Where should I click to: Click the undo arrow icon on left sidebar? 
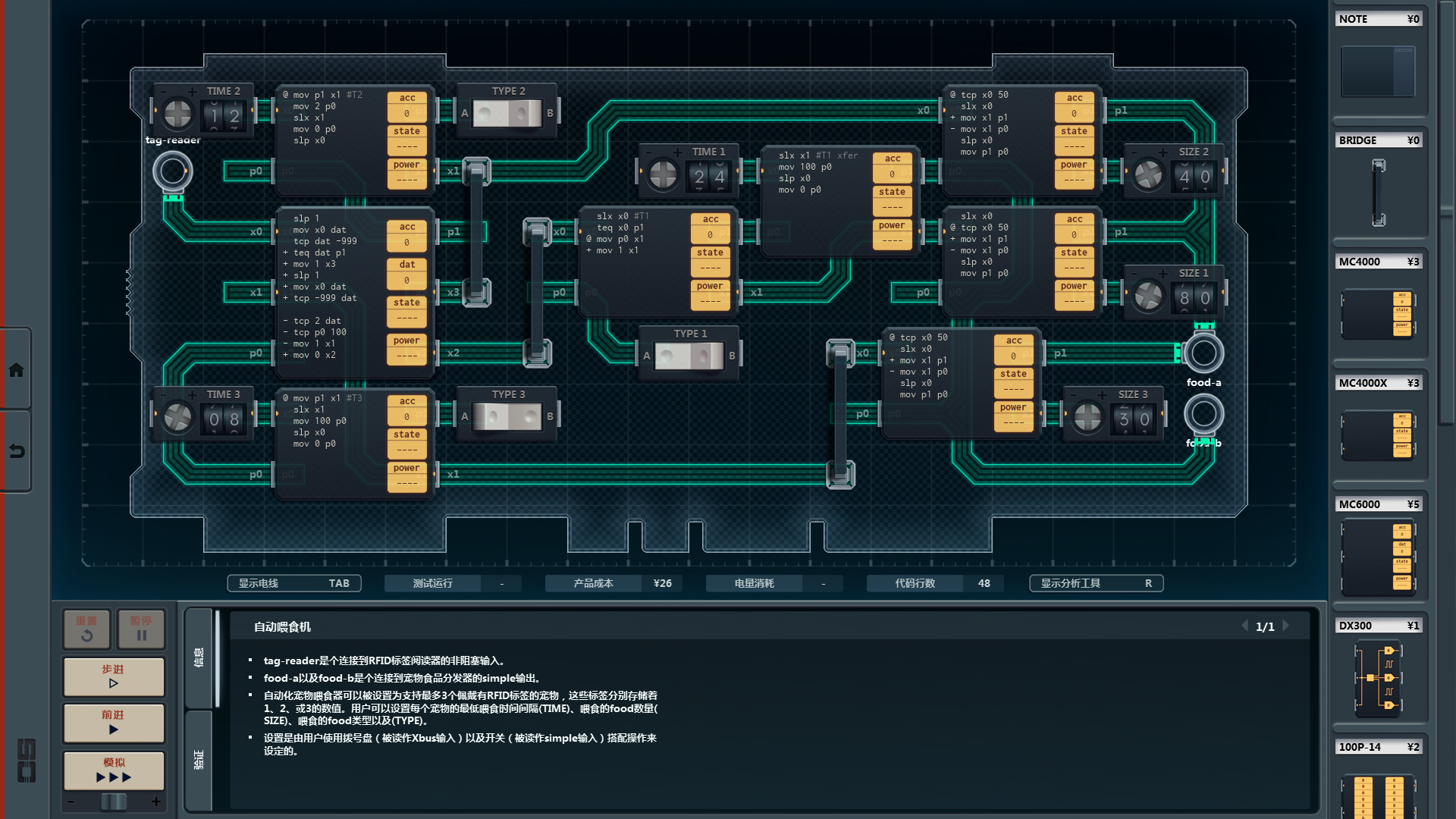[16, 451]
